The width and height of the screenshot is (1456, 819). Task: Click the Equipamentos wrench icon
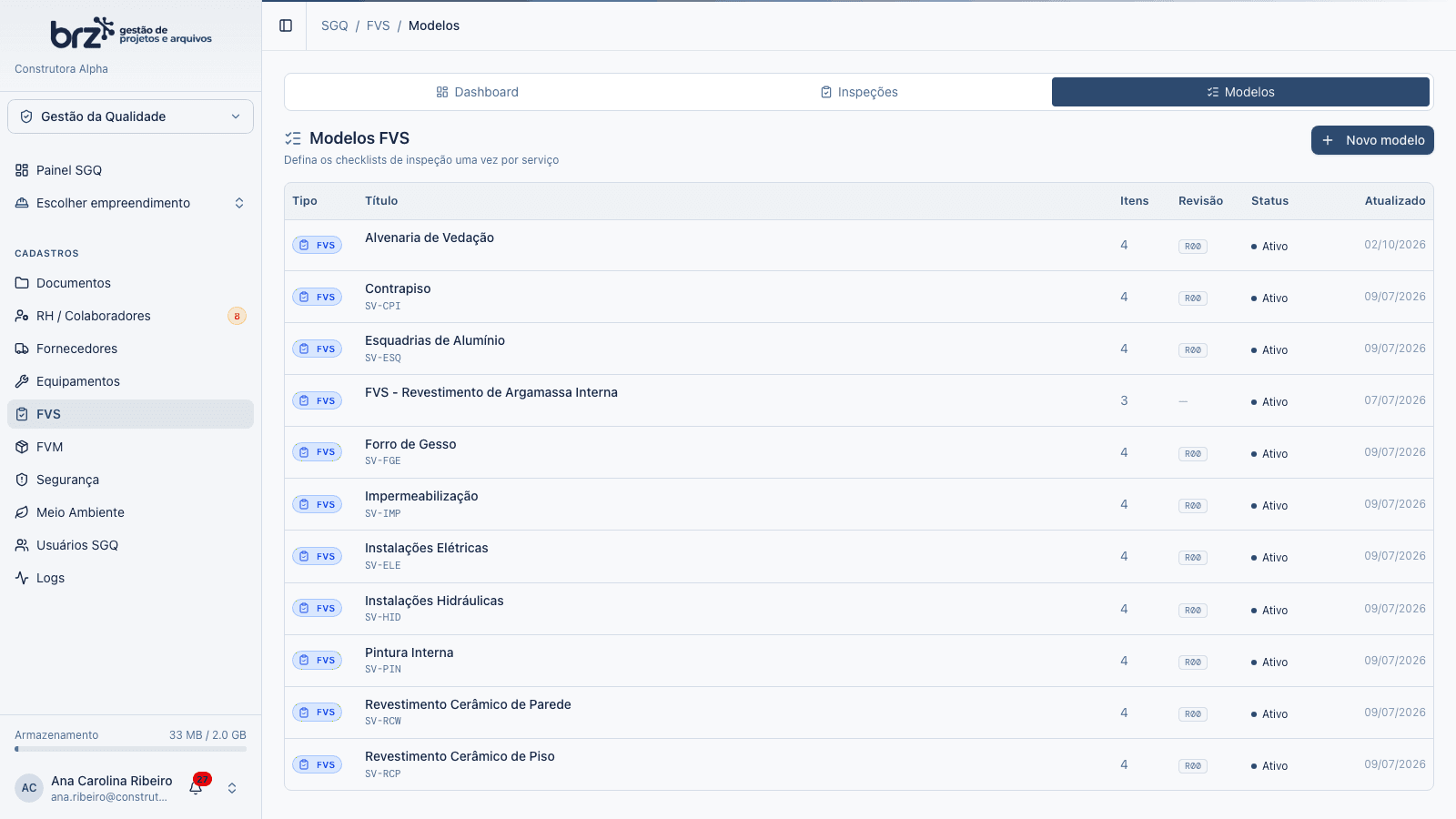pos(22,381)
